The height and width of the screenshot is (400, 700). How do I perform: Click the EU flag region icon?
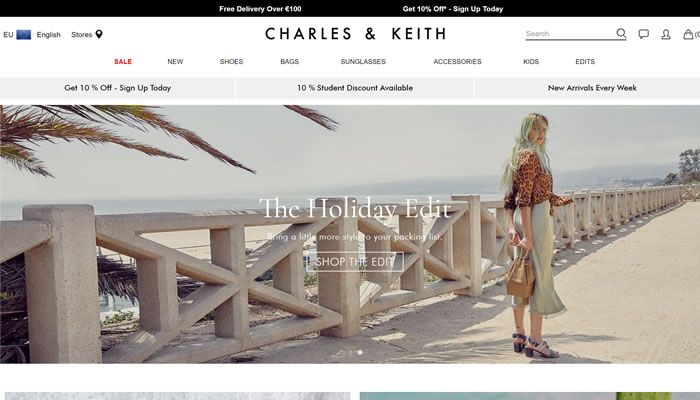pyautogui.click(x=24, y=34)
